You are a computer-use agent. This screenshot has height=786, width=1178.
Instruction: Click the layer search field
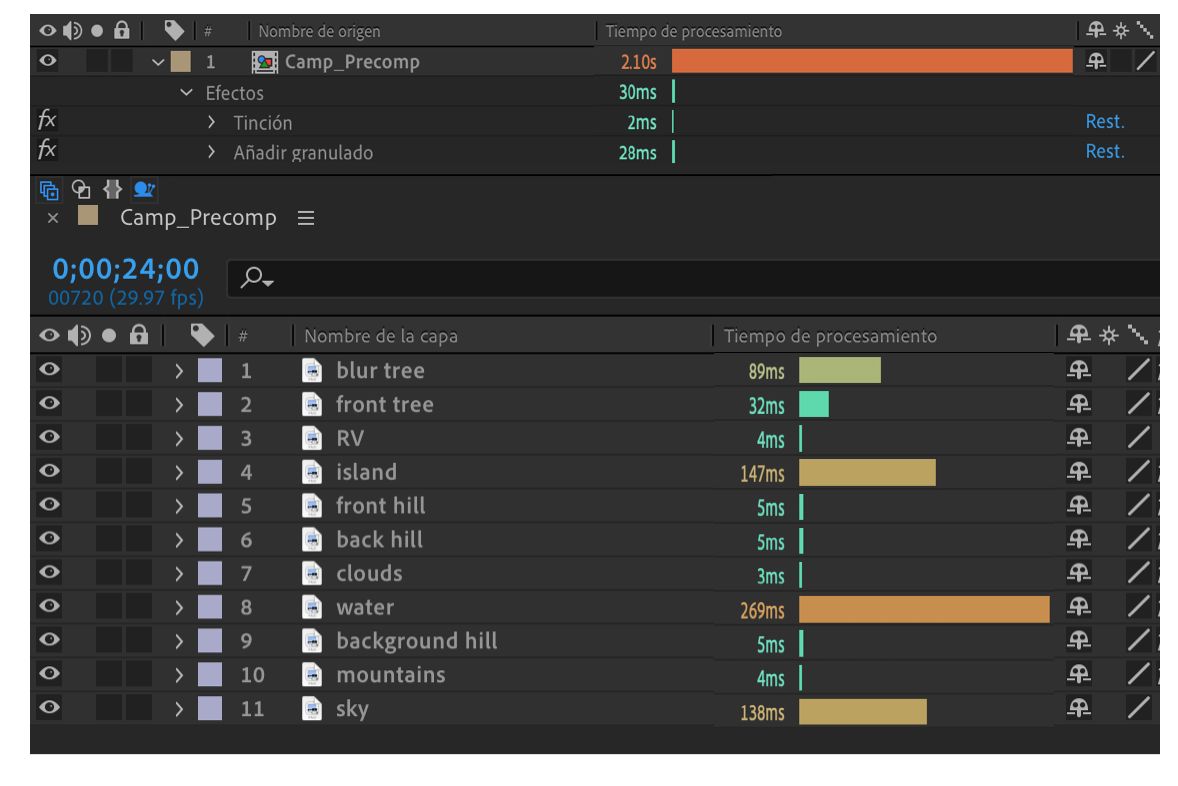690,279
